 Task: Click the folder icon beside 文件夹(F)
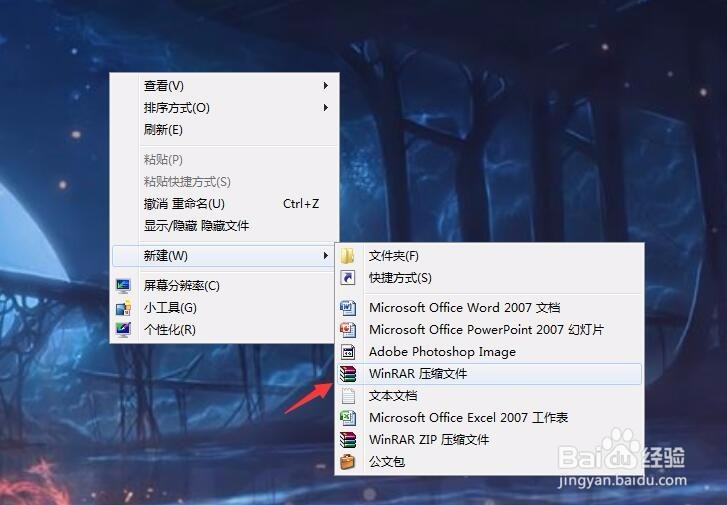coord(347,256)
